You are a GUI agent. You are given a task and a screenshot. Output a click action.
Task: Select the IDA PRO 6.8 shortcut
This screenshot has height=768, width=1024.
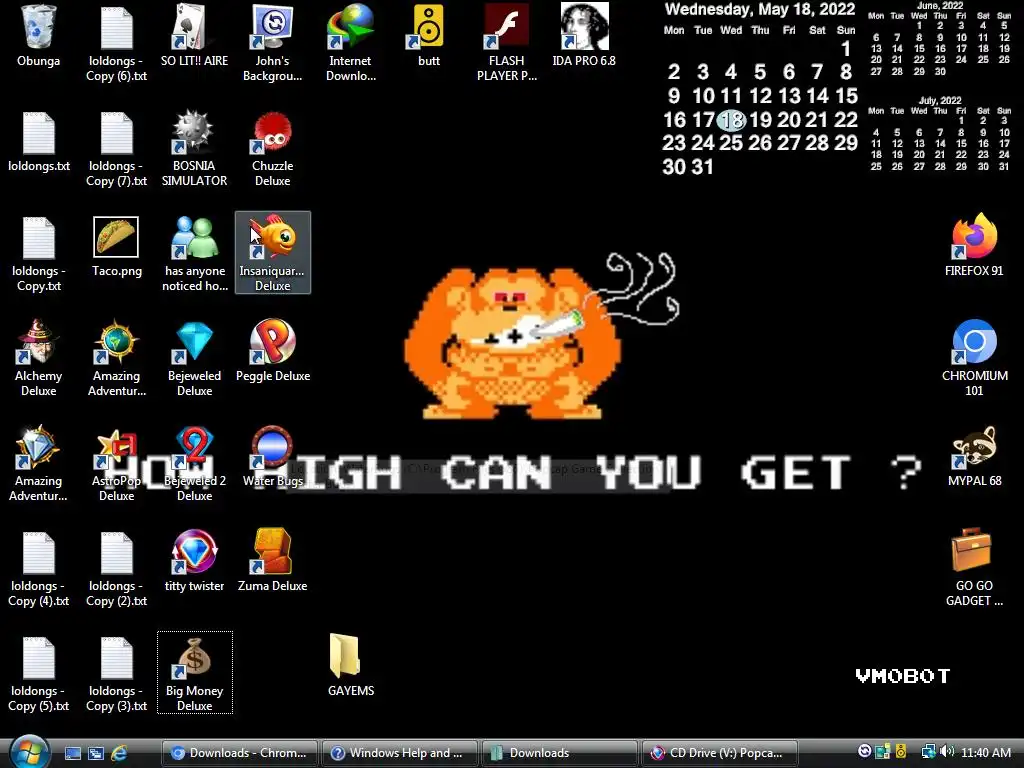(x=584, y=37)
